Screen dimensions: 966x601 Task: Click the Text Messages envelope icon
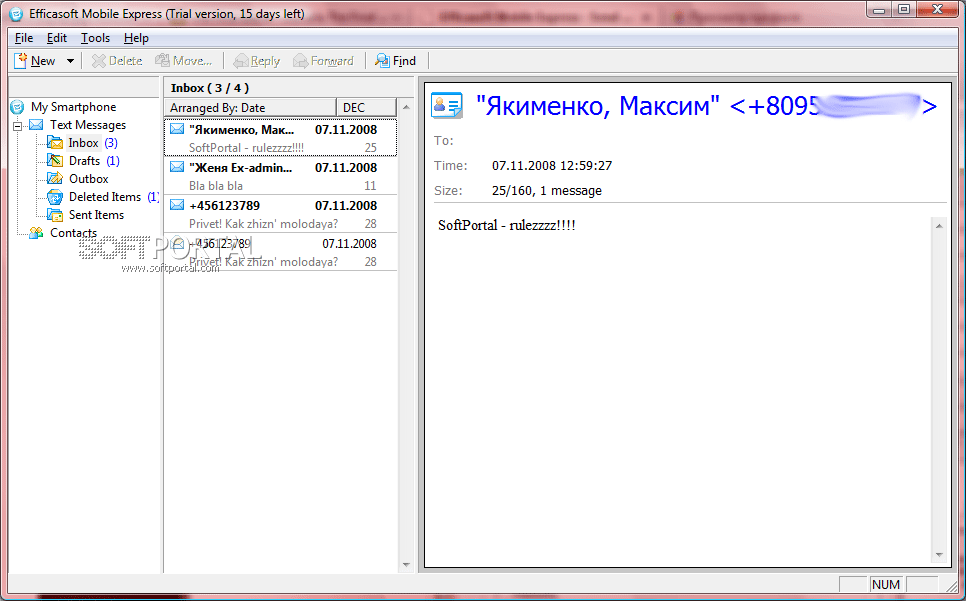(x=36, y=125)
